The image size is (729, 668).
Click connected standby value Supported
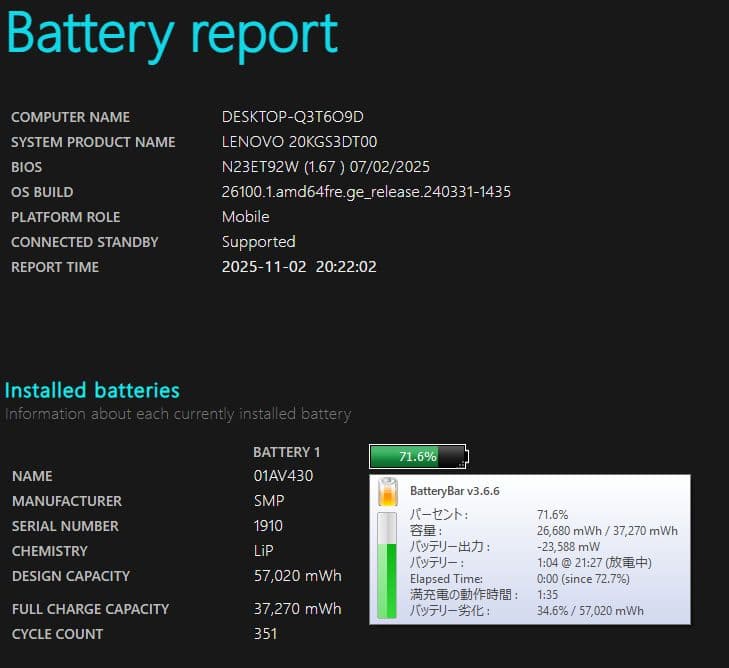tap(258, 242)
